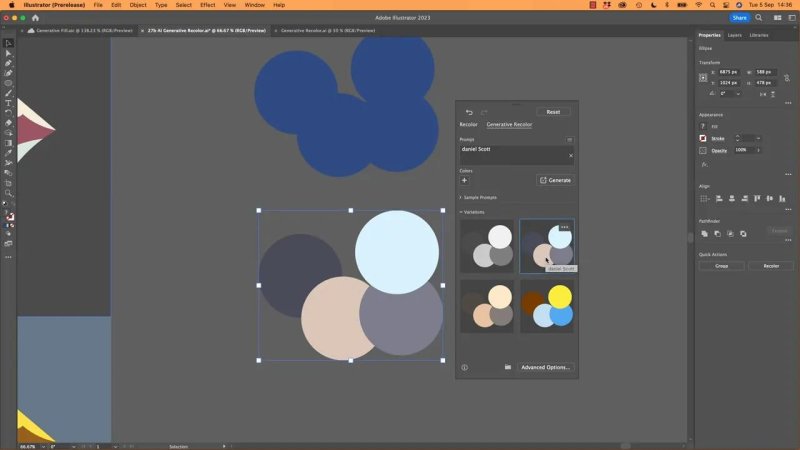Click the Home icon in title bar

(35, 18)
